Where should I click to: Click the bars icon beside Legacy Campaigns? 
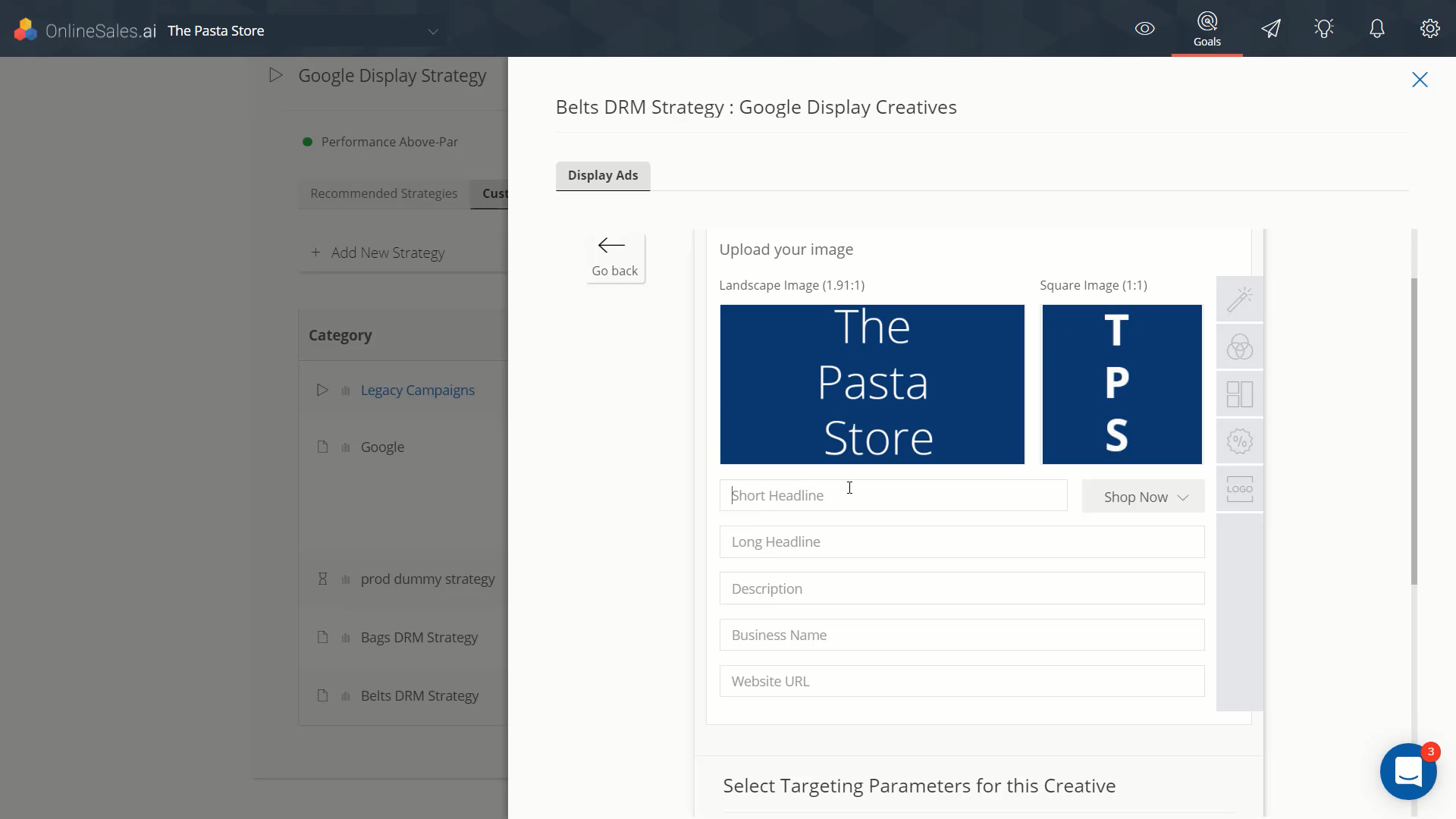(x=346, y=391)
